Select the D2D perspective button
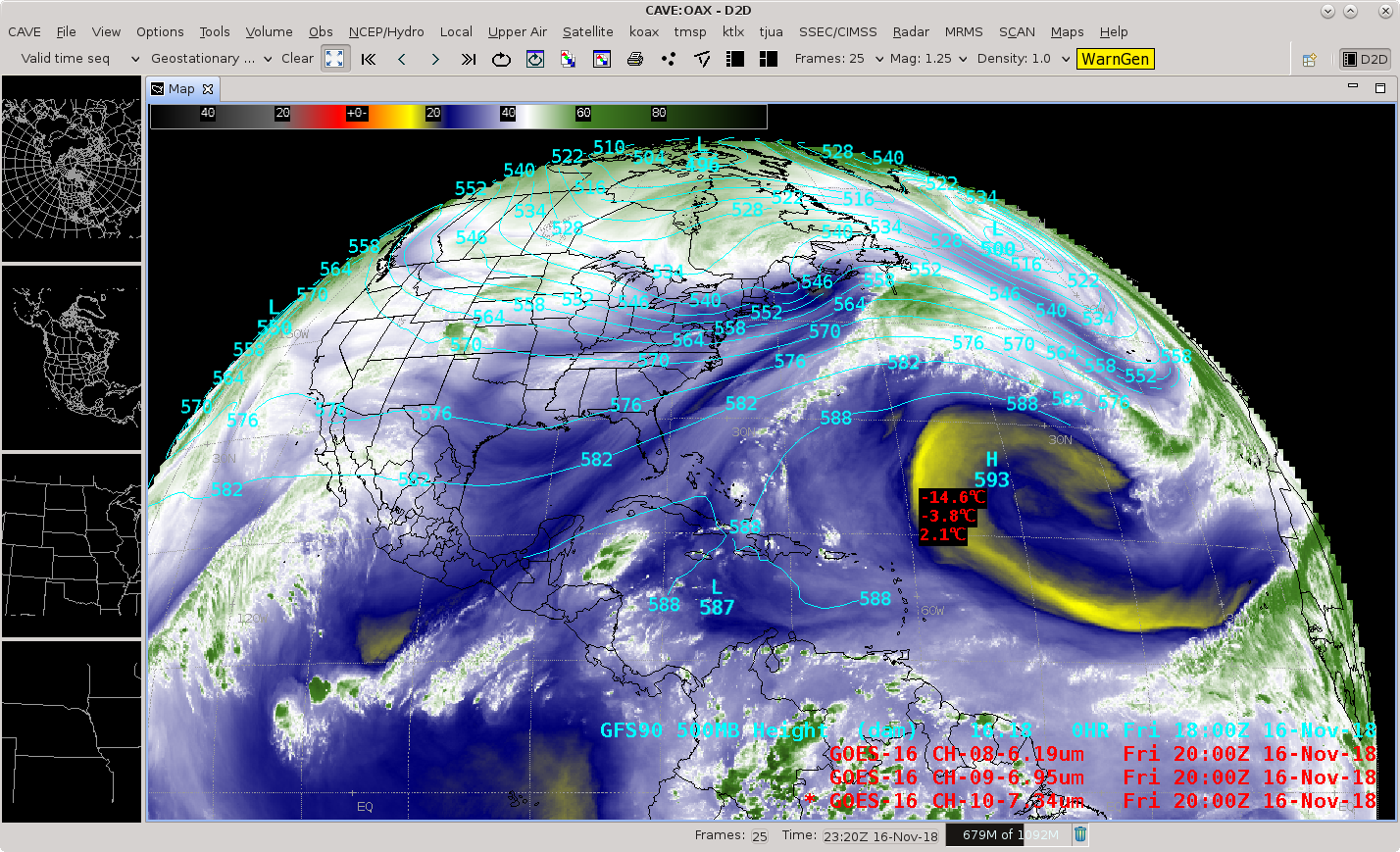 tap(1366, 59)
